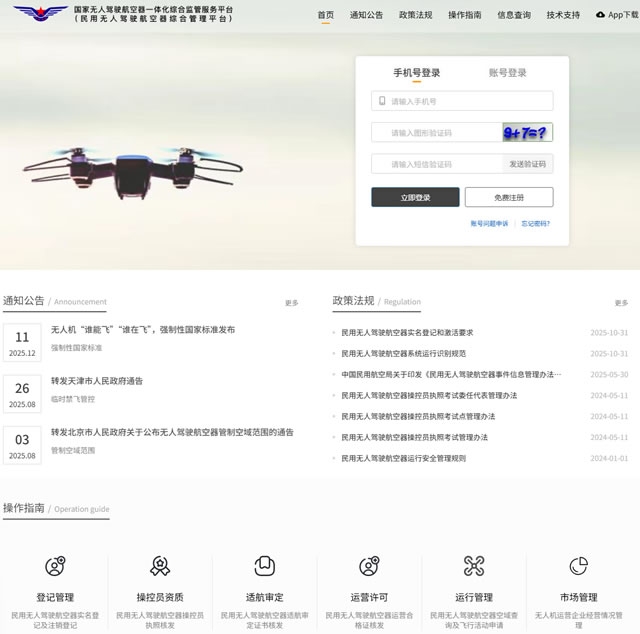Open regulation 民用无人驾驶航空器操控员执照考试管理办法
This screenshot has width=640, height=634.
click(x=414, y=437)
